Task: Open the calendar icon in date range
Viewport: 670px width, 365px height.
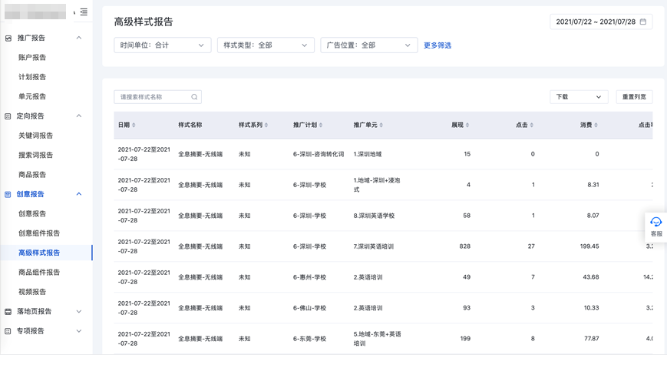Action: pyautogui.click(x=643, y=22)
